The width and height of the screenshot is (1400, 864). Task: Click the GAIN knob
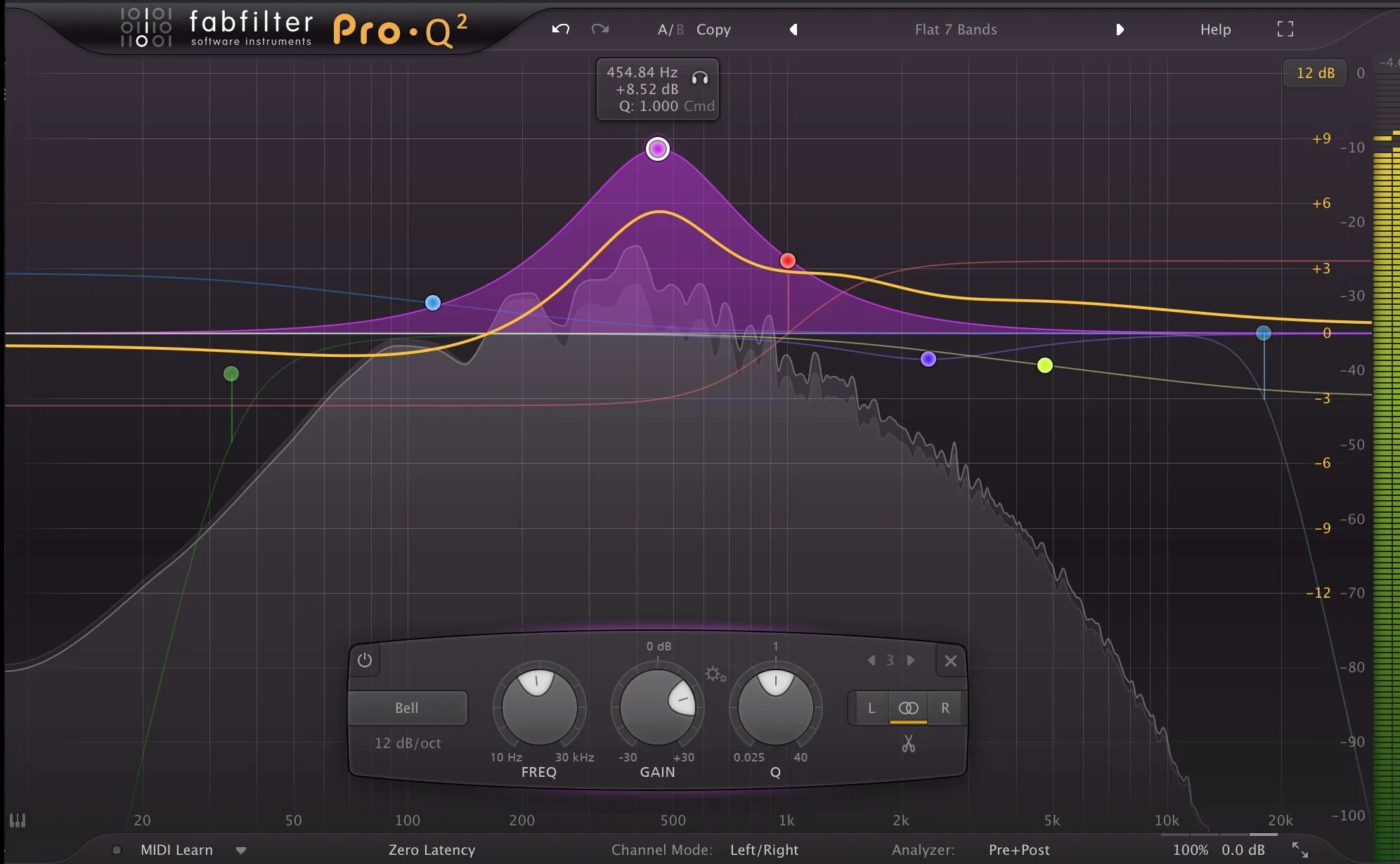tap(657, 706)
